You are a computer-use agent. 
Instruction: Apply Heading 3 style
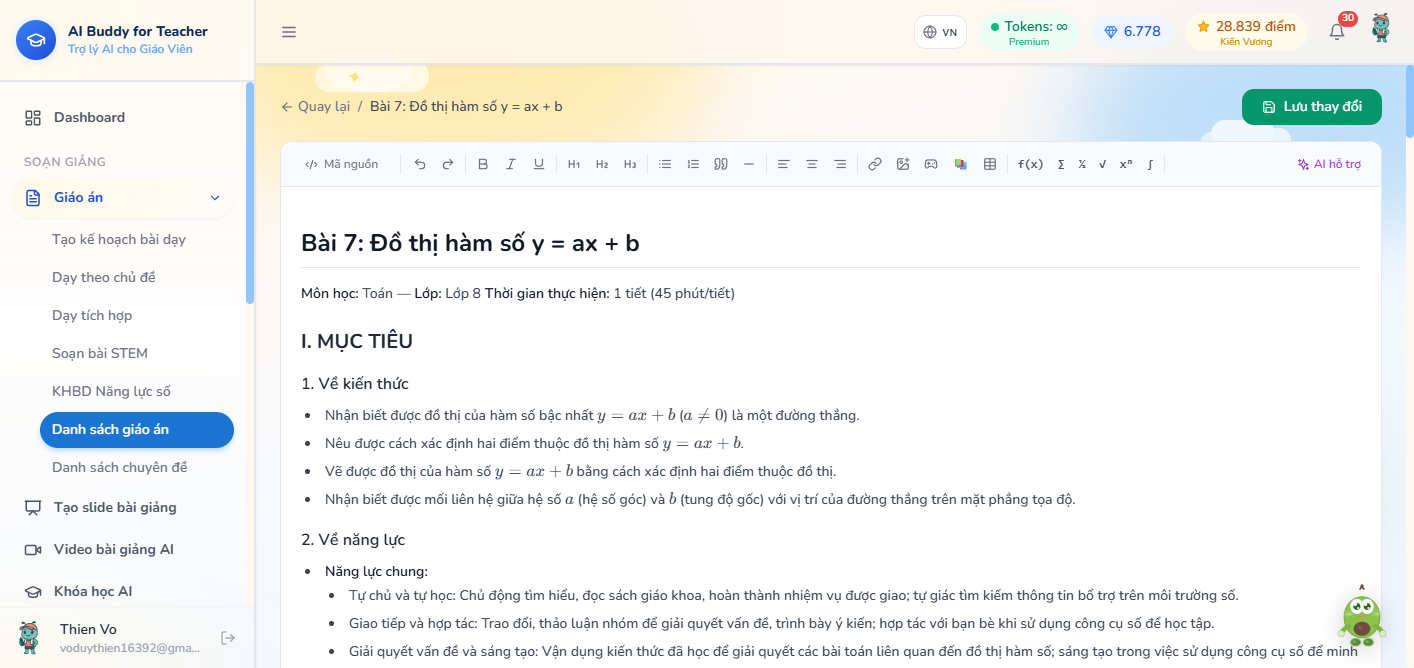pos(630,164)
